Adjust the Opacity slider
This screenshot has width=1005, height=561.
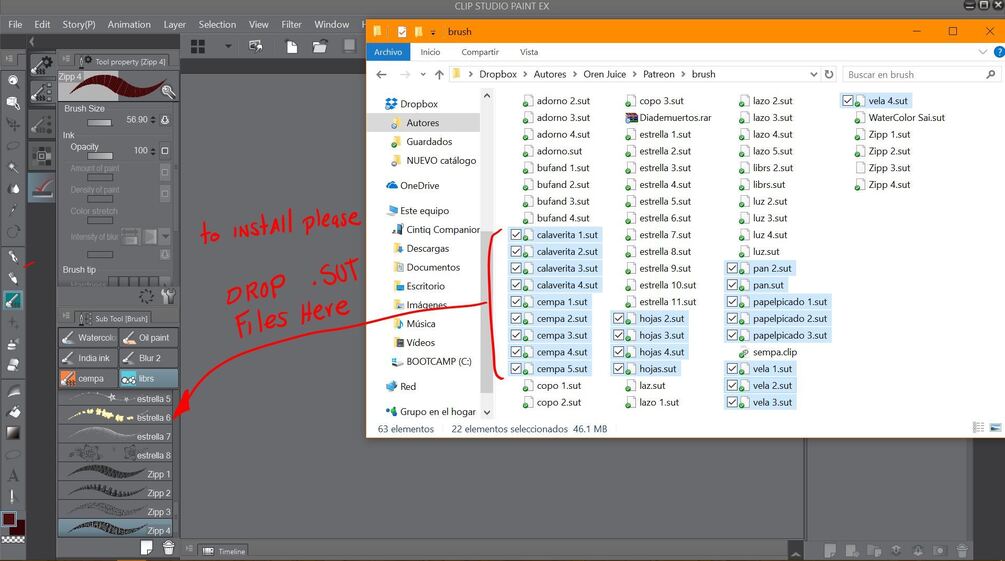[x=99, y=156]
